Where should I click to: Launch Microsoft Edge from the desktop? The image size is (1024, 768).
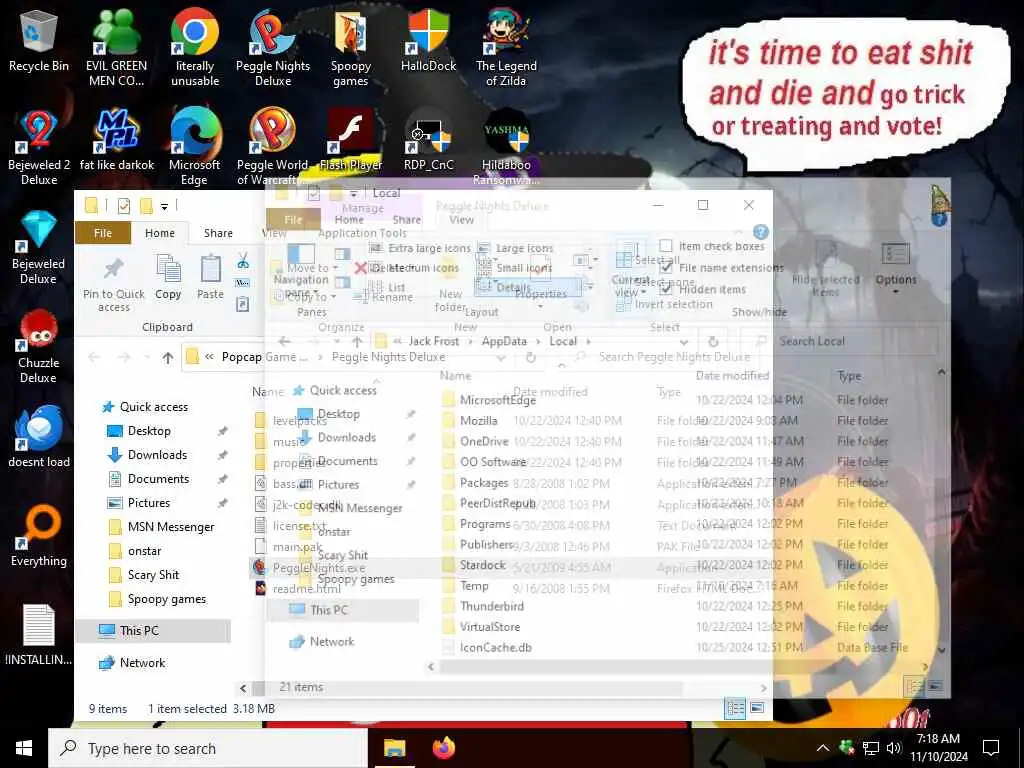point(195,148)
